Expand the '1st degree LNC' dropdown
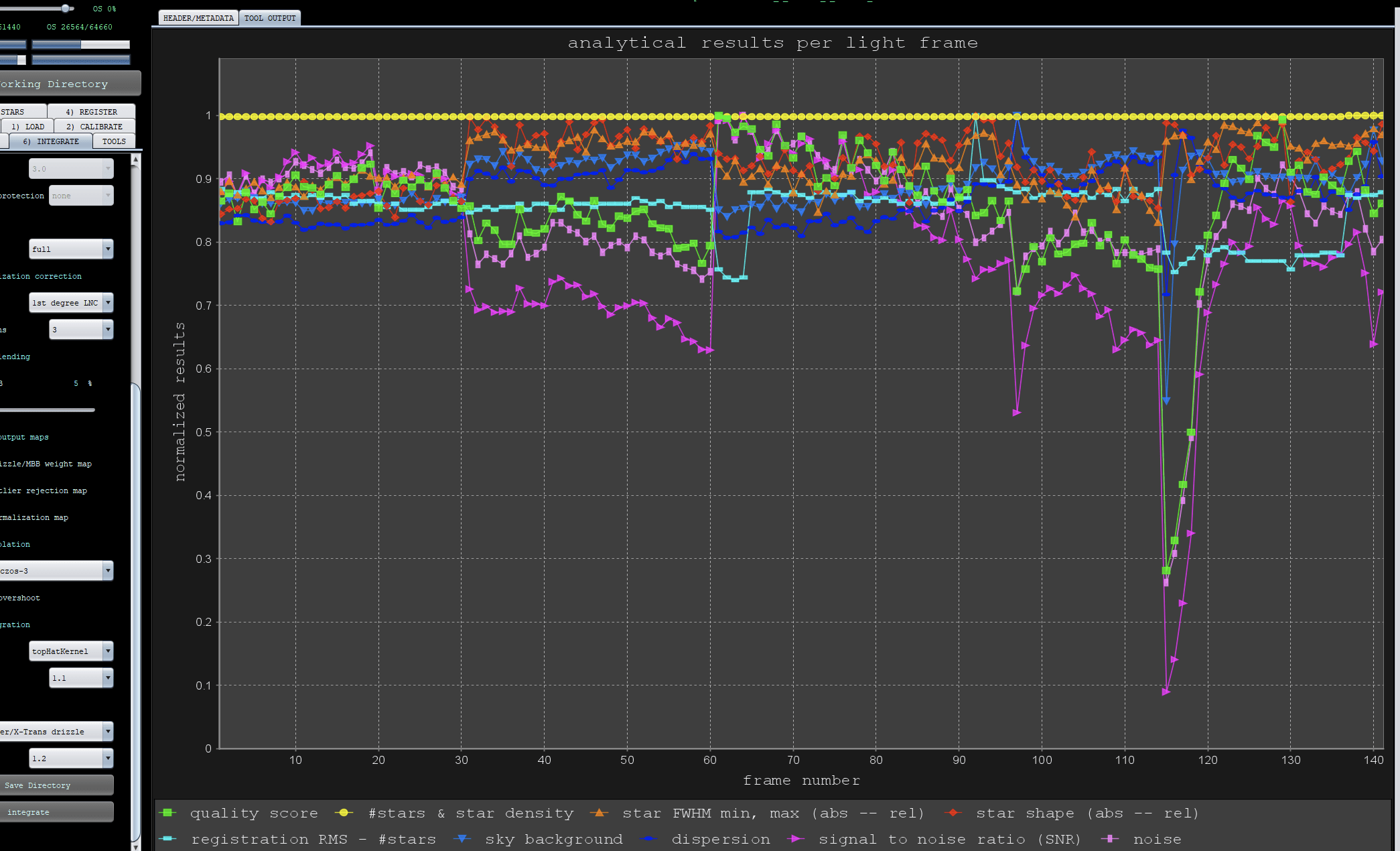The height and width of the screenshot is (851, 1400). click(71, 303)
